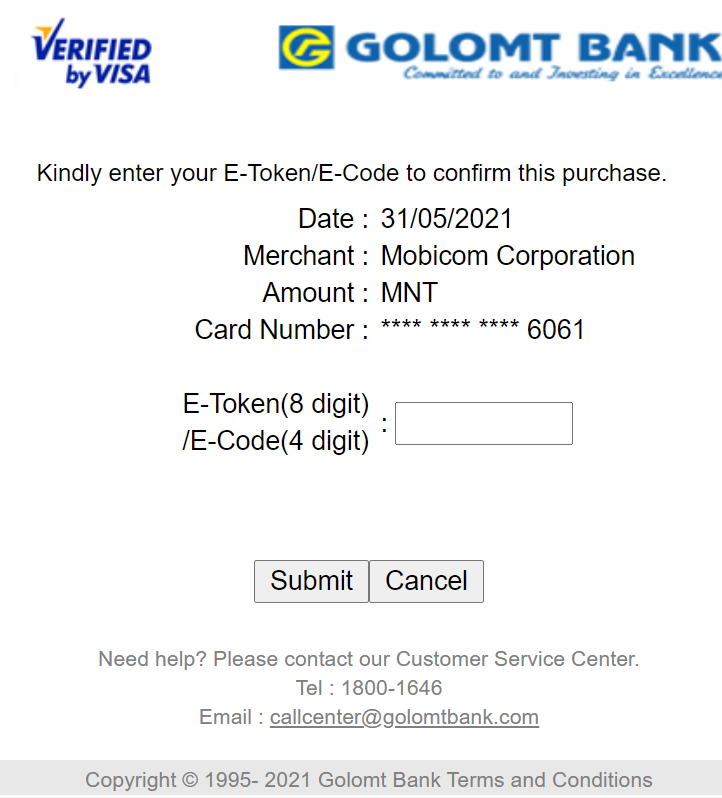Click the 'Kindly enter your E-Token' instruction text
The image size is (722, 798).
click(x=352, y=173)
